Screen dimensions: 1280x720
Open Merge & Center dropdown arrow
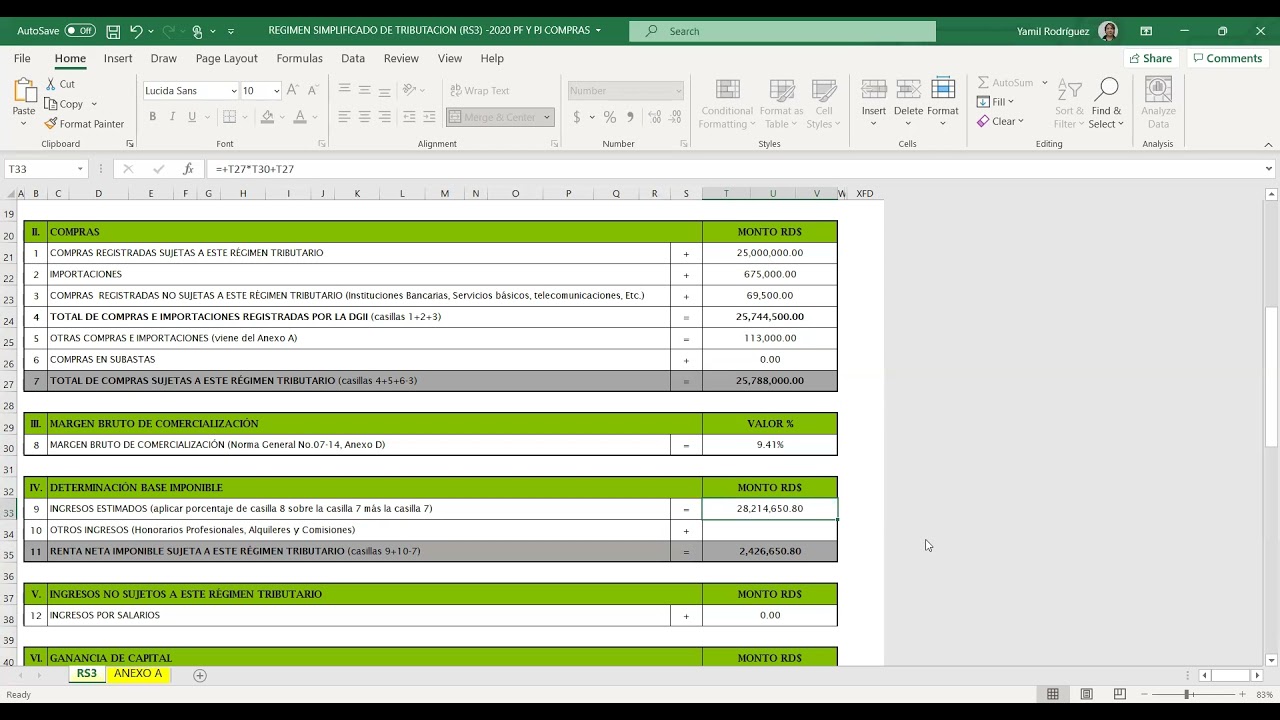coord(547,117)
